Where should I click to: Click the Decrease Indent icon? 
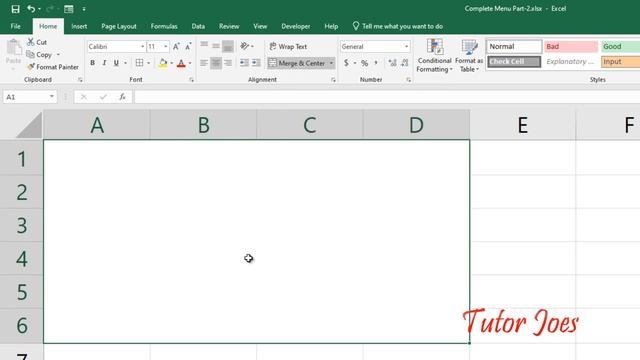click(244, 63)
